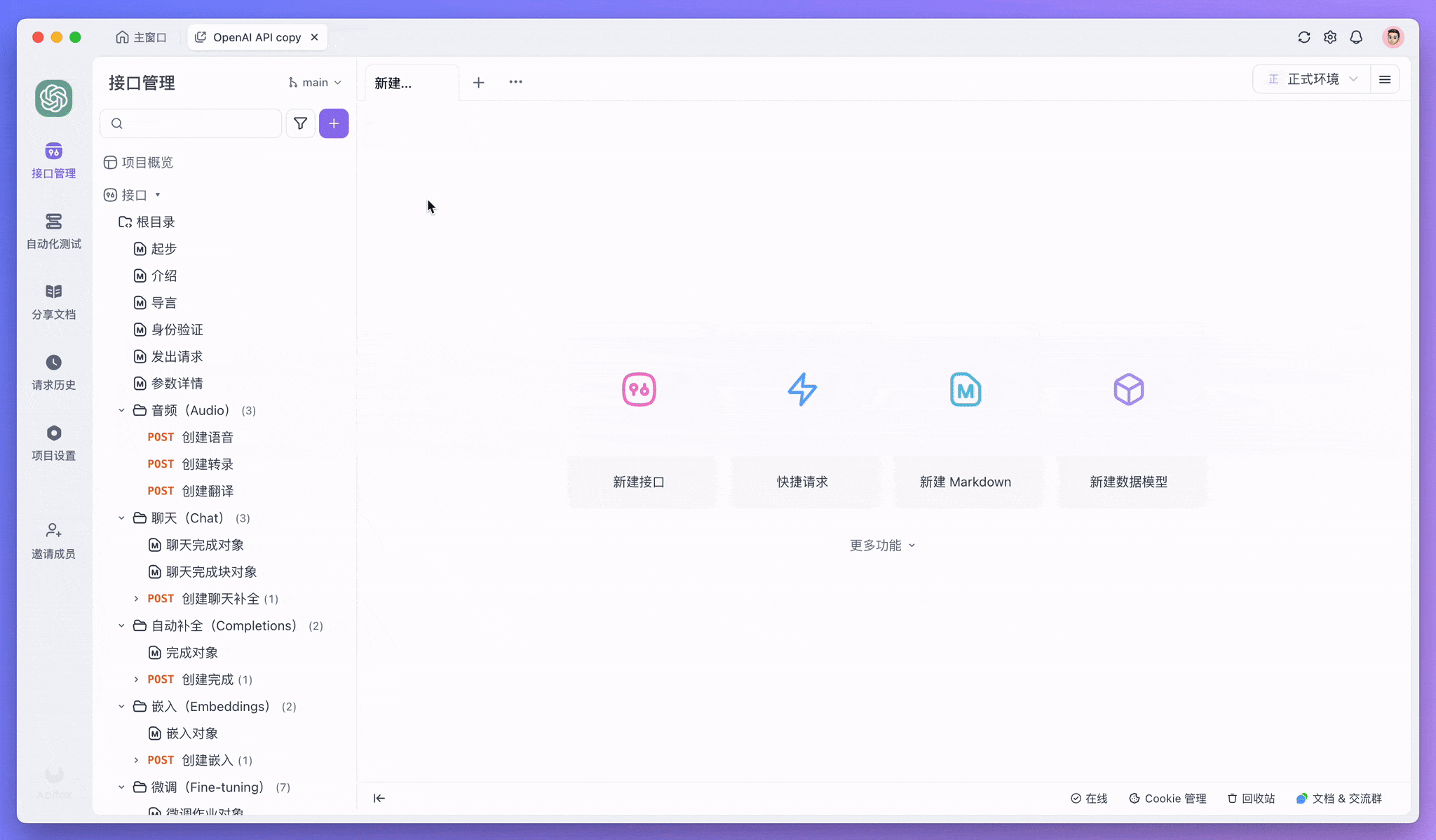View 请求历史 via sidebar icon

(x=53, y=372)
